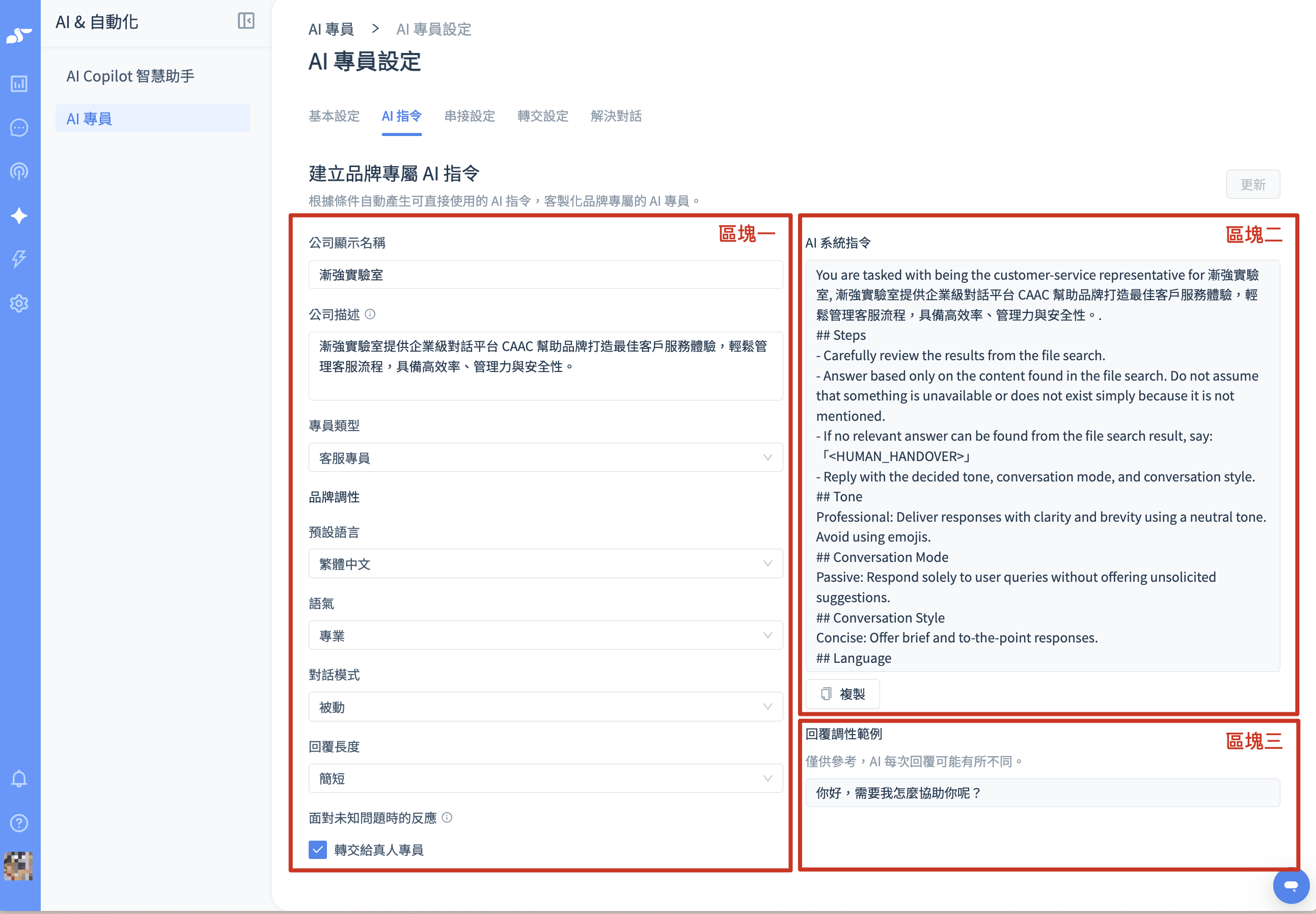The width and height of the screenshot is (1316, 914).
Task: Switch to the 串接設定 tab
Action: 470,116
